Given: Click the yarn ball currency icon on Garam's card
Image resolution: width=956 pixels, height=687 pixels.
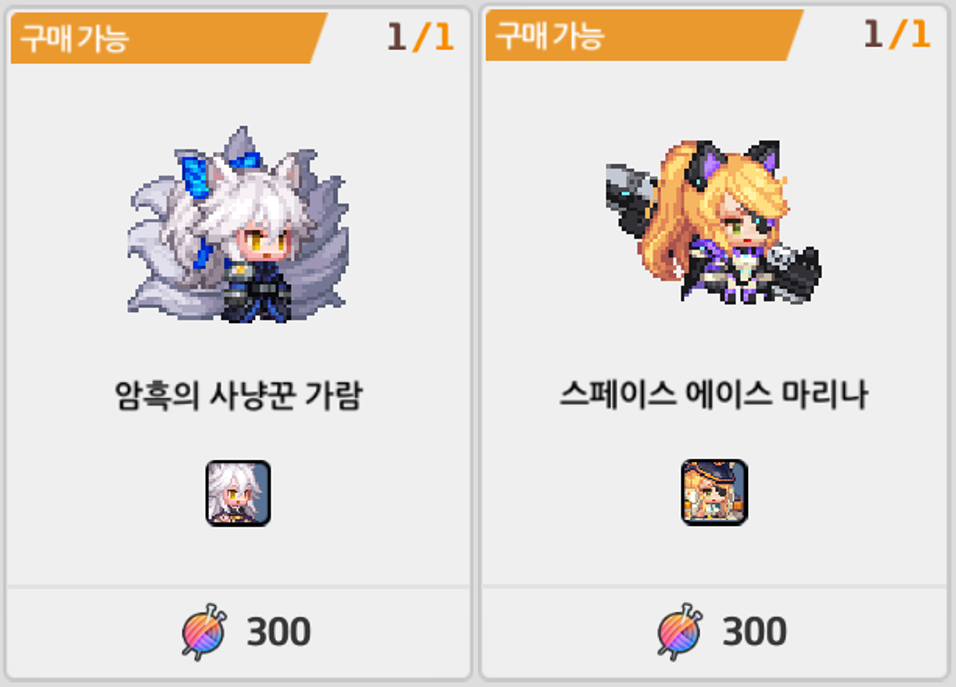Looking at the screenshot, I should click(x=204, y=632).
